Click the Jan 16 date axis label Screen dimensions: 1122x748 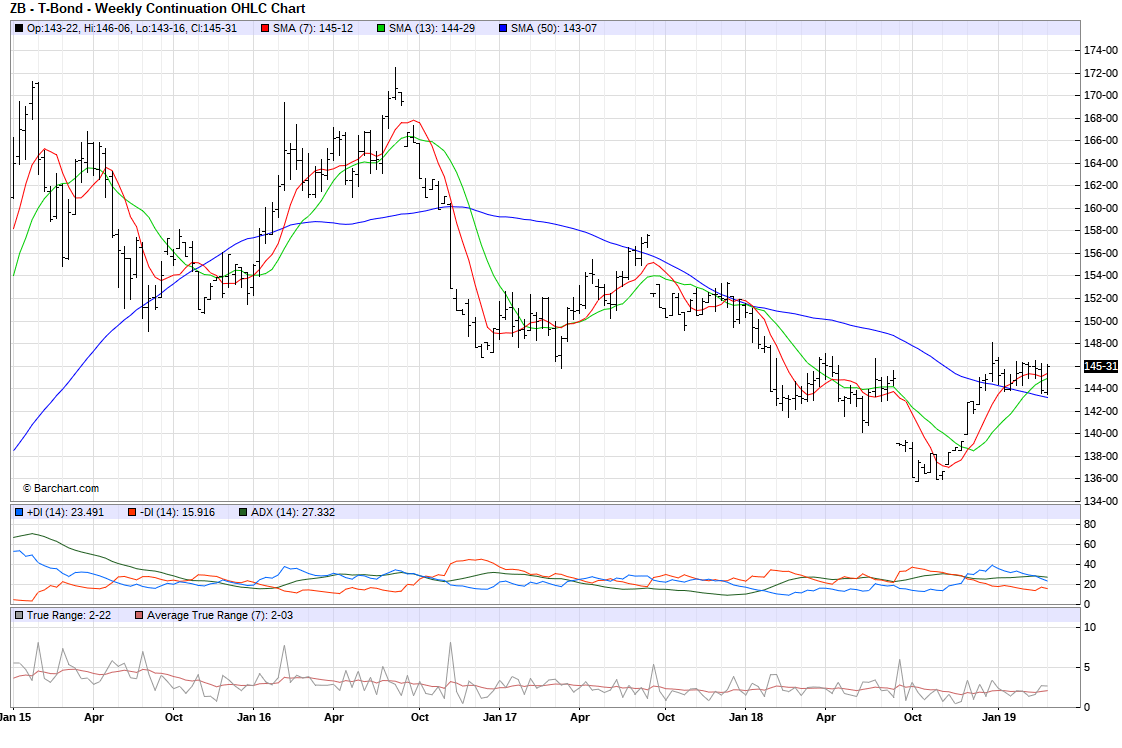(254, 717)
